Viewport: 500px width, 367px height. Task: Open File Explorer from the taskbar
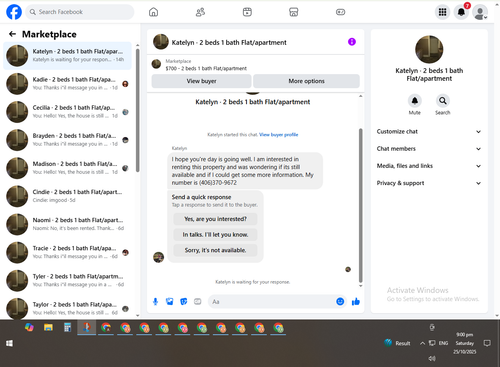pos(48,328)
